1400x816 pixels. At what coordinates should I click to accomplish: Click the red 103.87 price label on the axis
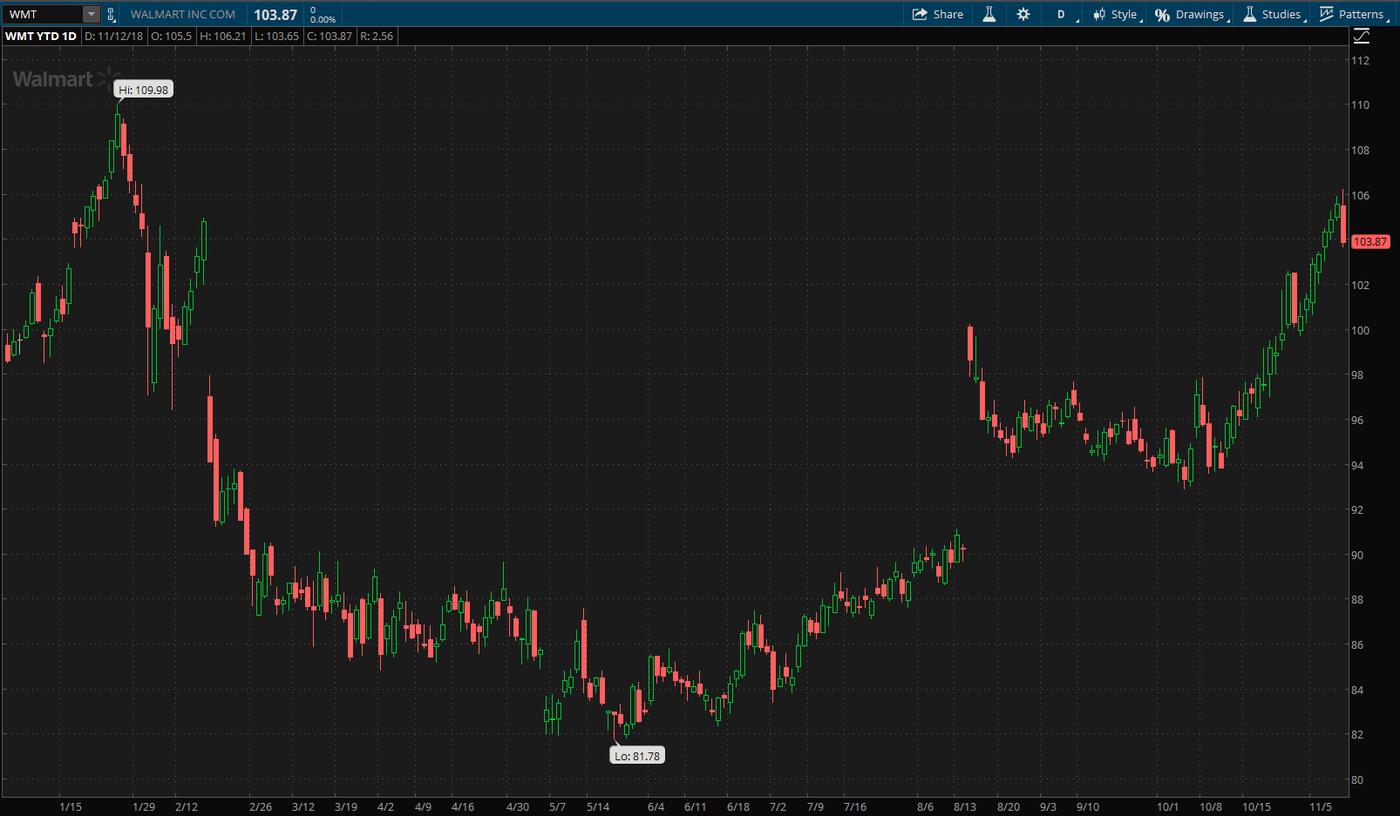click(1370, 241)
